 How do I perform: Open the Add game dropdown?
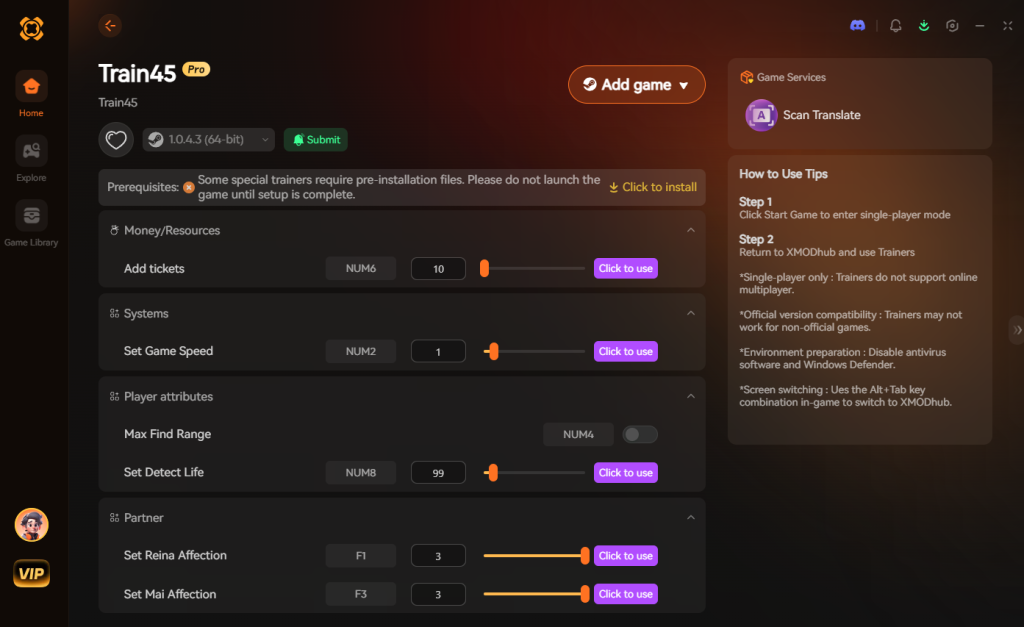[x=637, y=84]
